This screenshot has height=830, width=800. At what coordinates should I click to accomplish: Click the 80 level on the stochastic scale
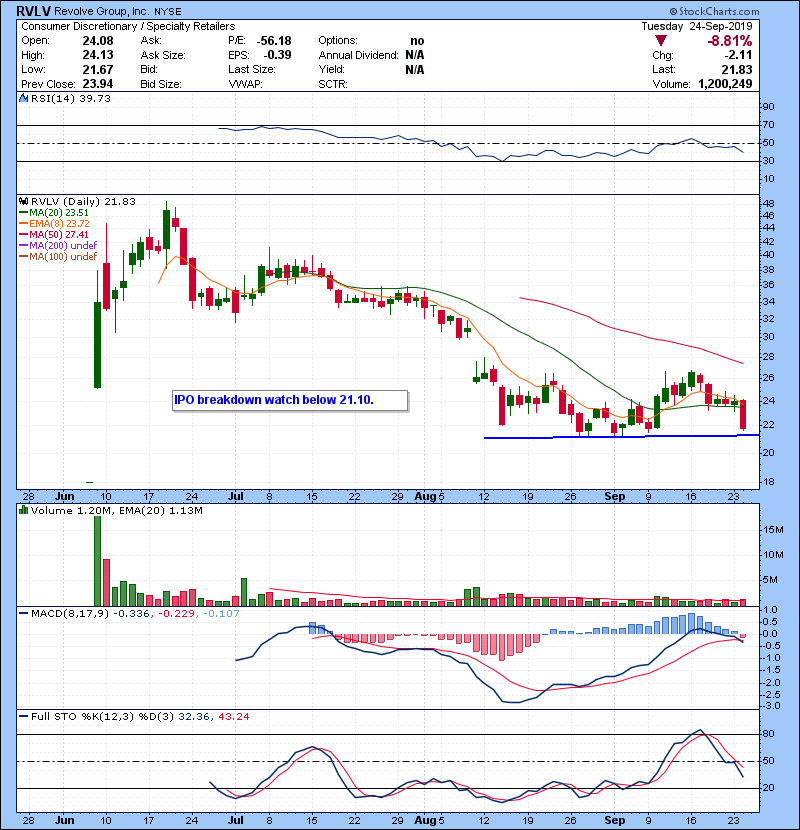coord(768,734)
